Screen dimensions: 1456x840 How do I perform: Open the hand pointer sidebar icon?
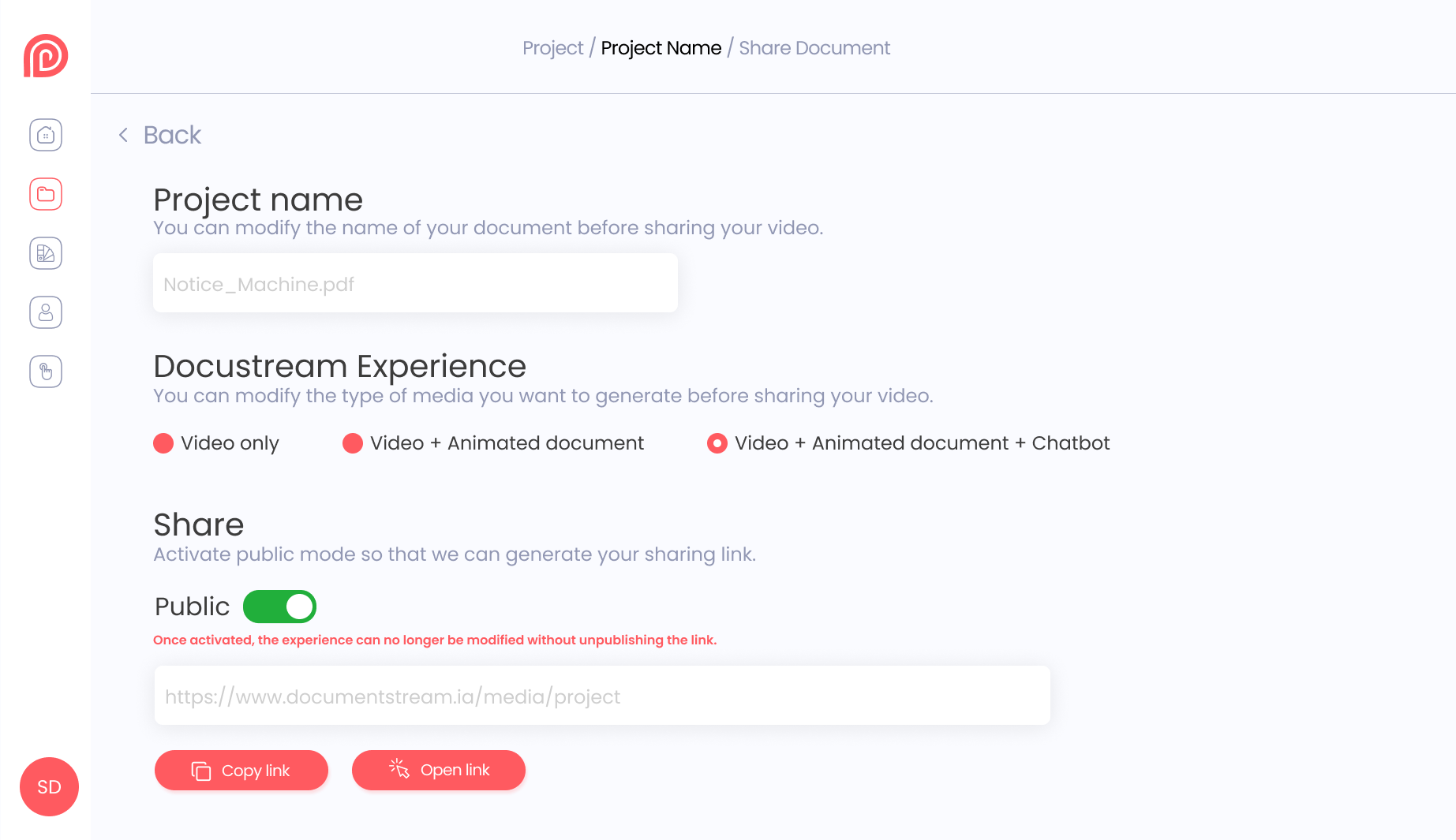point(46,371)
